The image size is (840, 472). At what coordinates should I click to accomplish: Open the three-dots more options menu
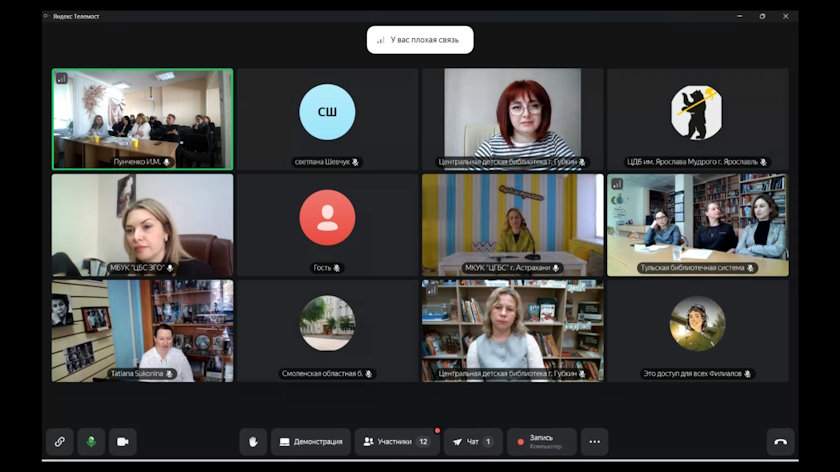click(x=594, y=441)
